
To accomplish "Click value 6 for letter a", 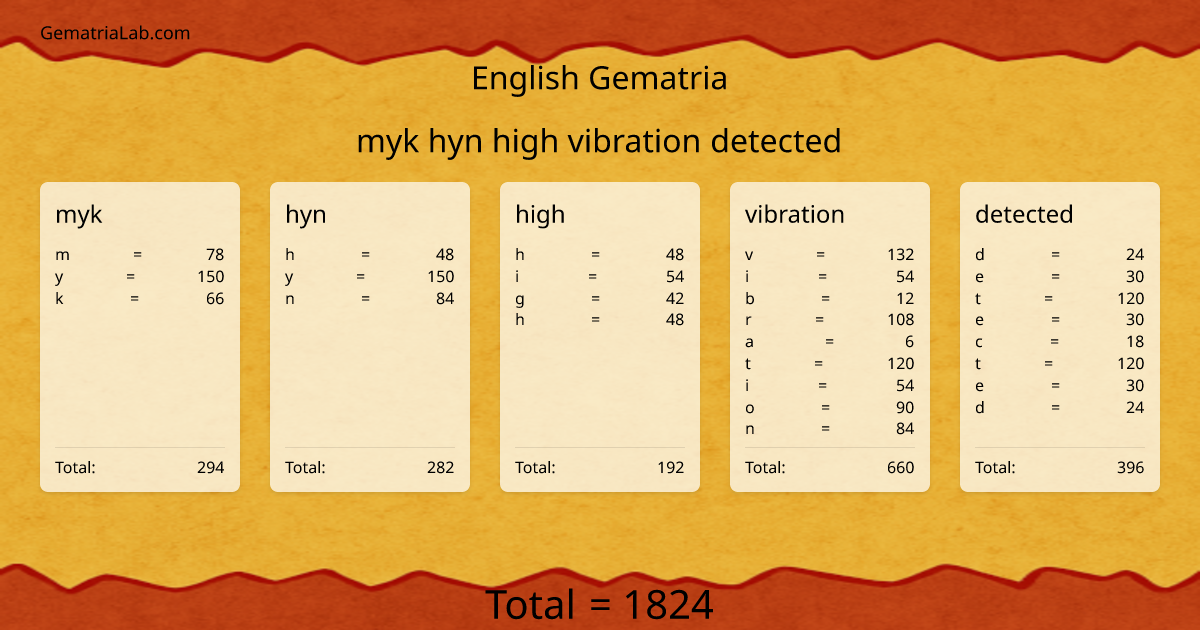I will (x=910, y=342).
